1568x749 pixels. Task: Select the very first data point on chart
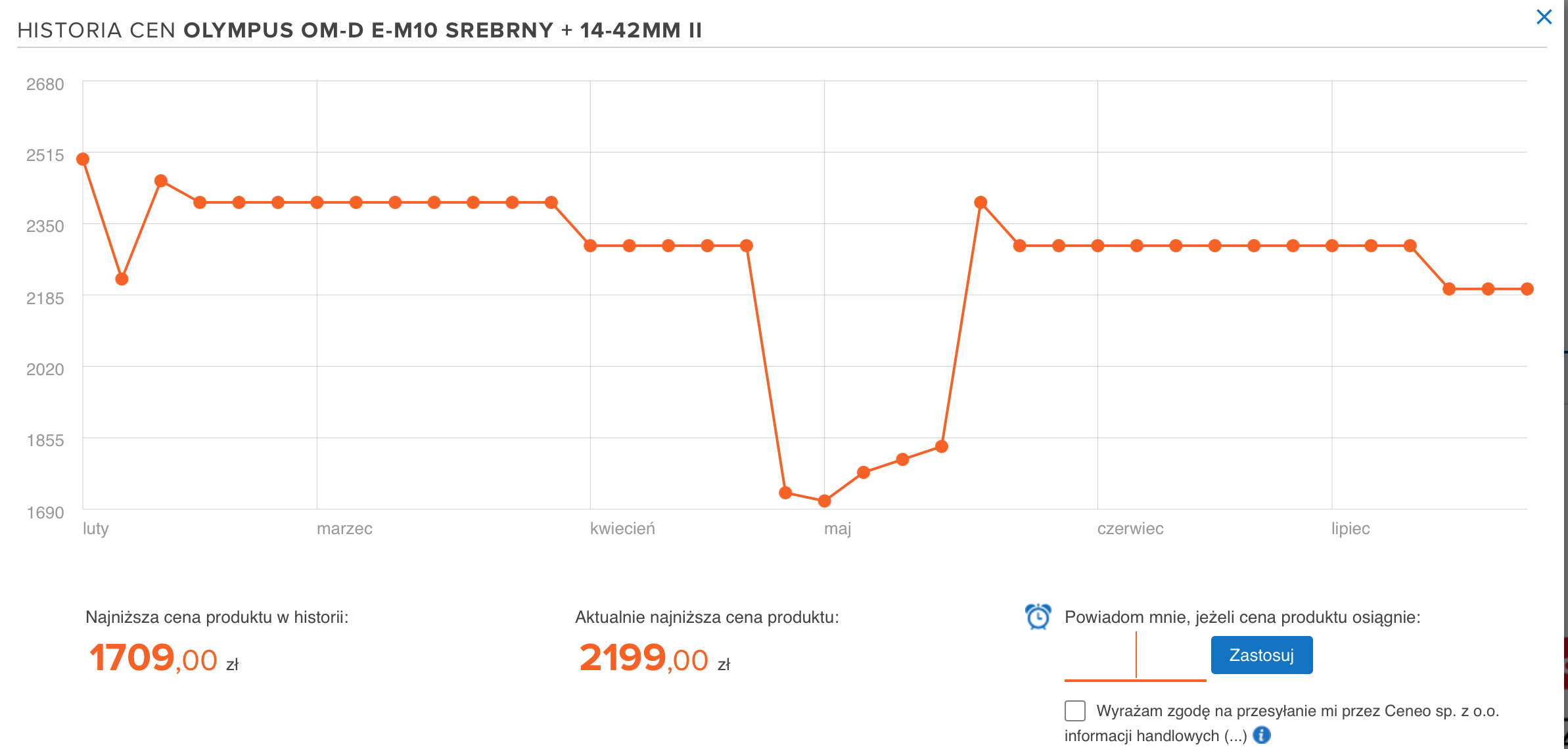pyautogui.click(x=83, y=159)
